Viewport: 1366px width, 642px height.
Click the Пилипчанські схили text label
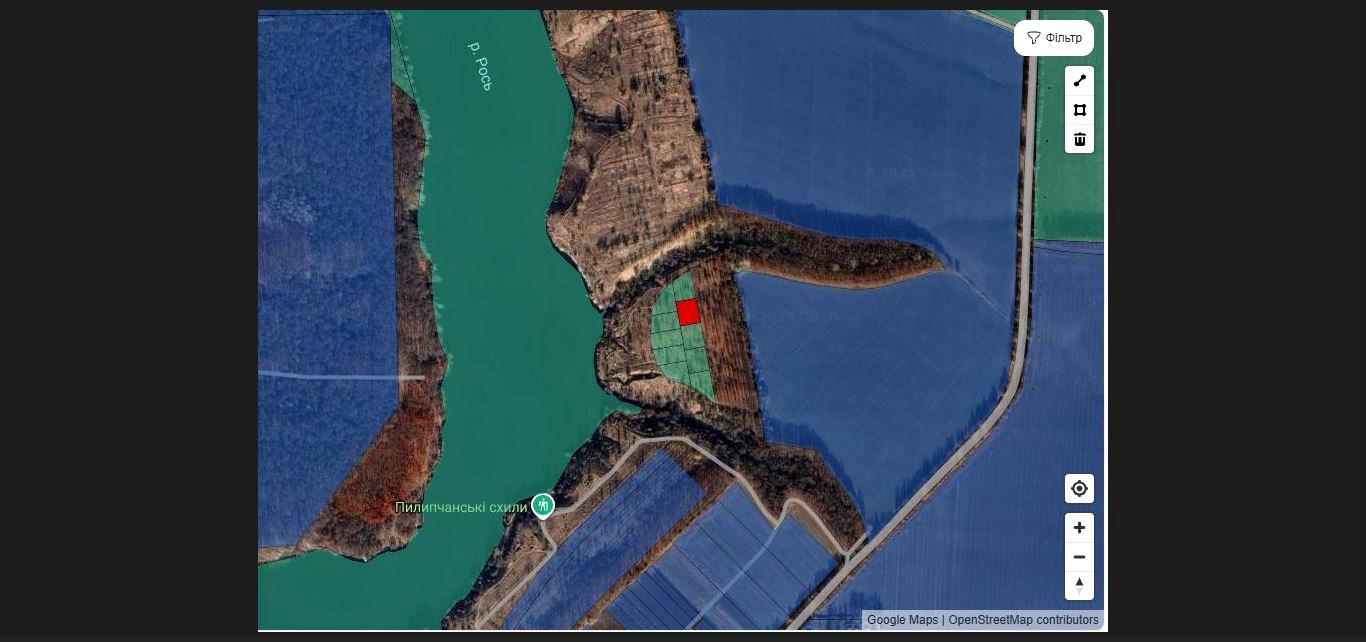(x=461, y=507)
